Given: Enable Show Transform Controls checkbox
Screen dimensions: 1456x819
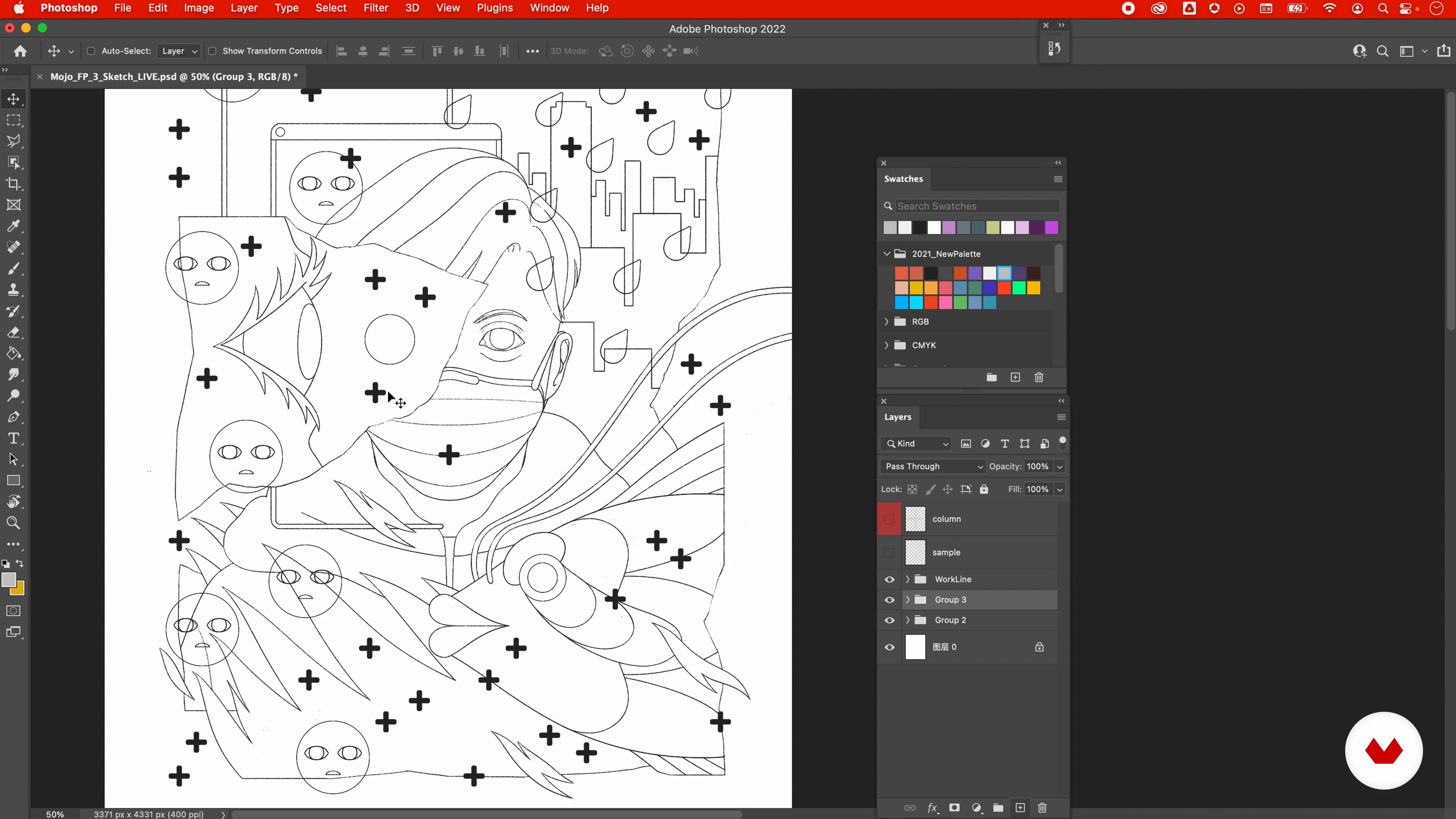Looking at the screenshot, I should [212, 51].
